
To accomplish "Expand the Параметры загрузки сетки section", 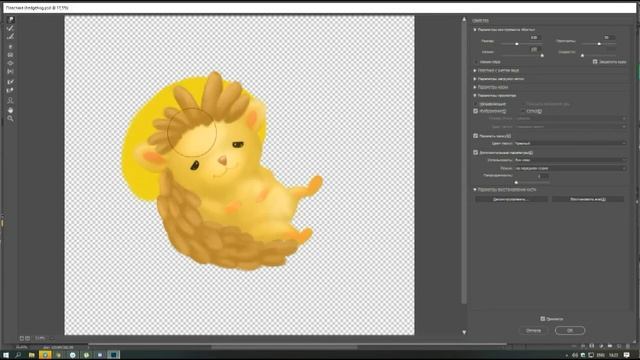I will tap(475, 79).
